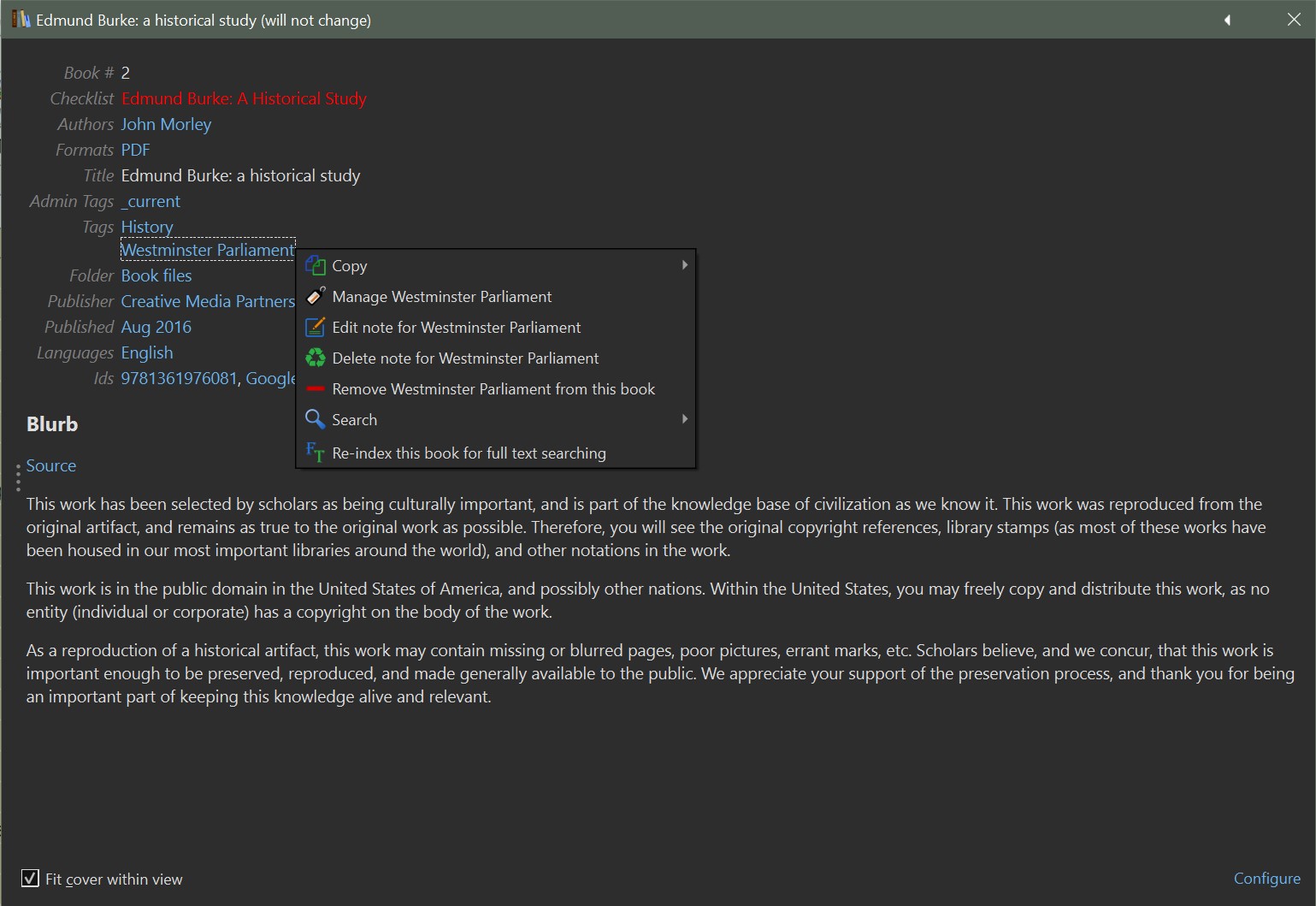Screen dimensions: 1316x906
Task: Open the Configure link
Action: (1266, 879)
